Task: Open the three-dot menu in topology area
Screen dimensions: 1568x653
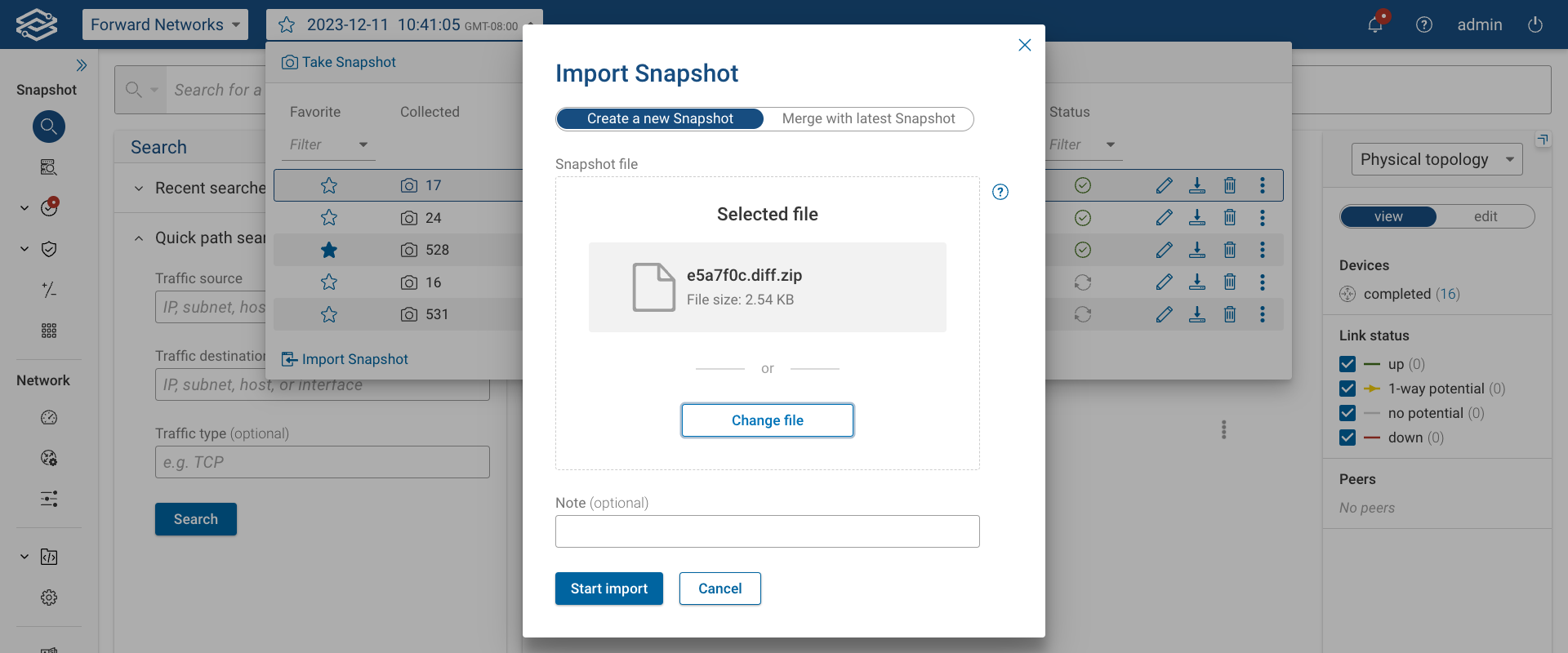Action: click(1223, 429)
